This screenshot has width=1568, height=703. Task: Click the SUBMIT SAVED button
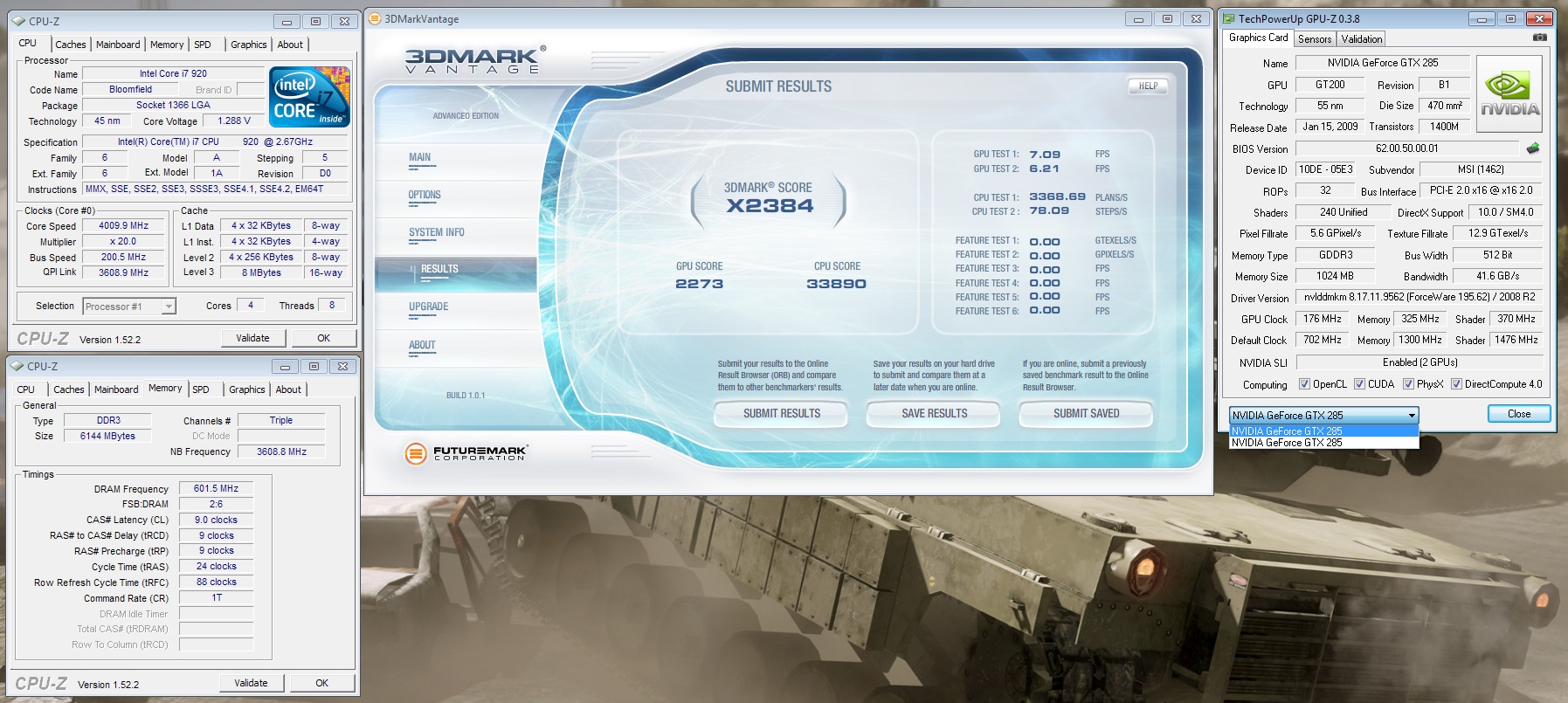1087,414
